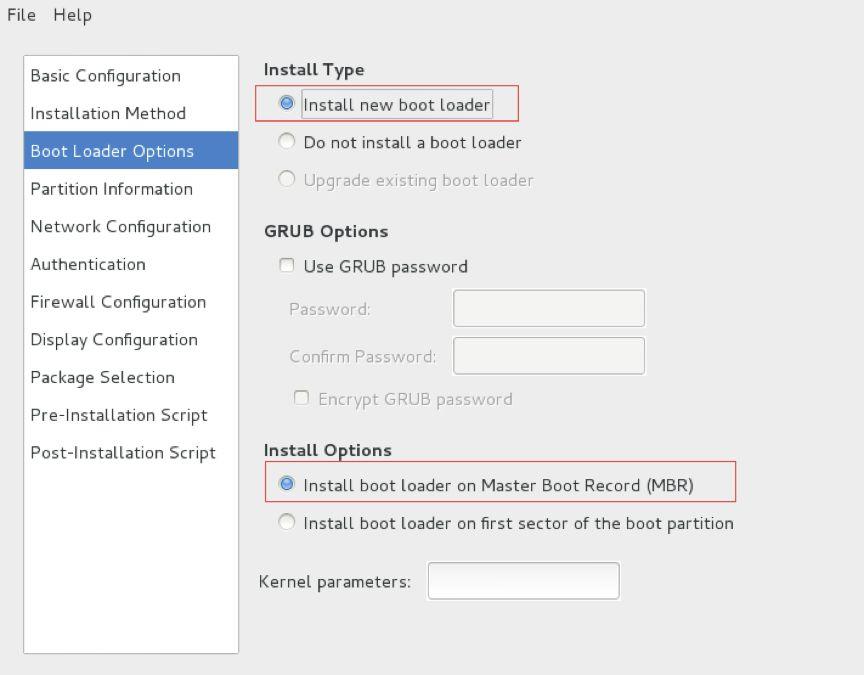This screenshot has height=675, width=864.
Task: Open Post-Installation Script section
Action: coord(123,453)
